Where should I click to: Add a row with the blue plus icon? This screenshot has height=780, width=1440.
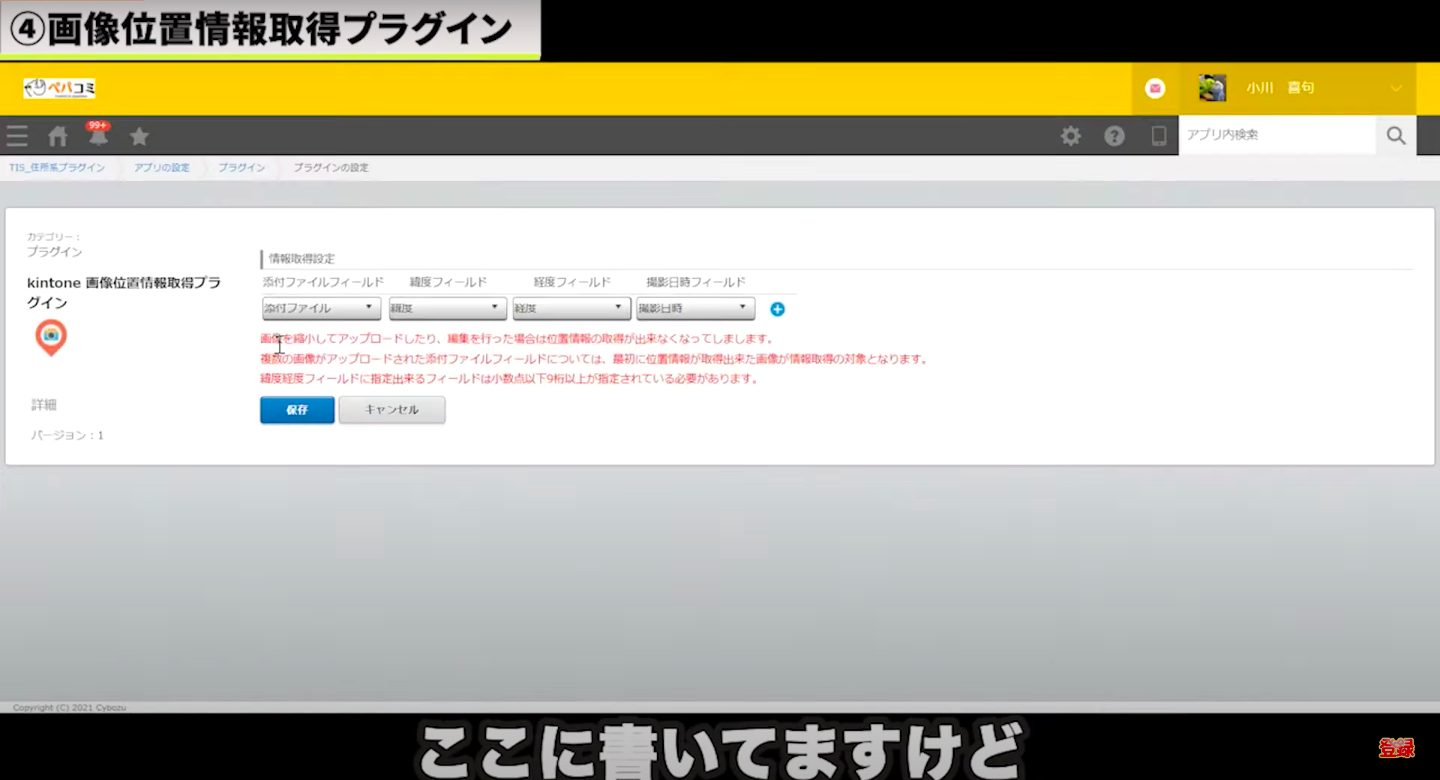point(777,309)
